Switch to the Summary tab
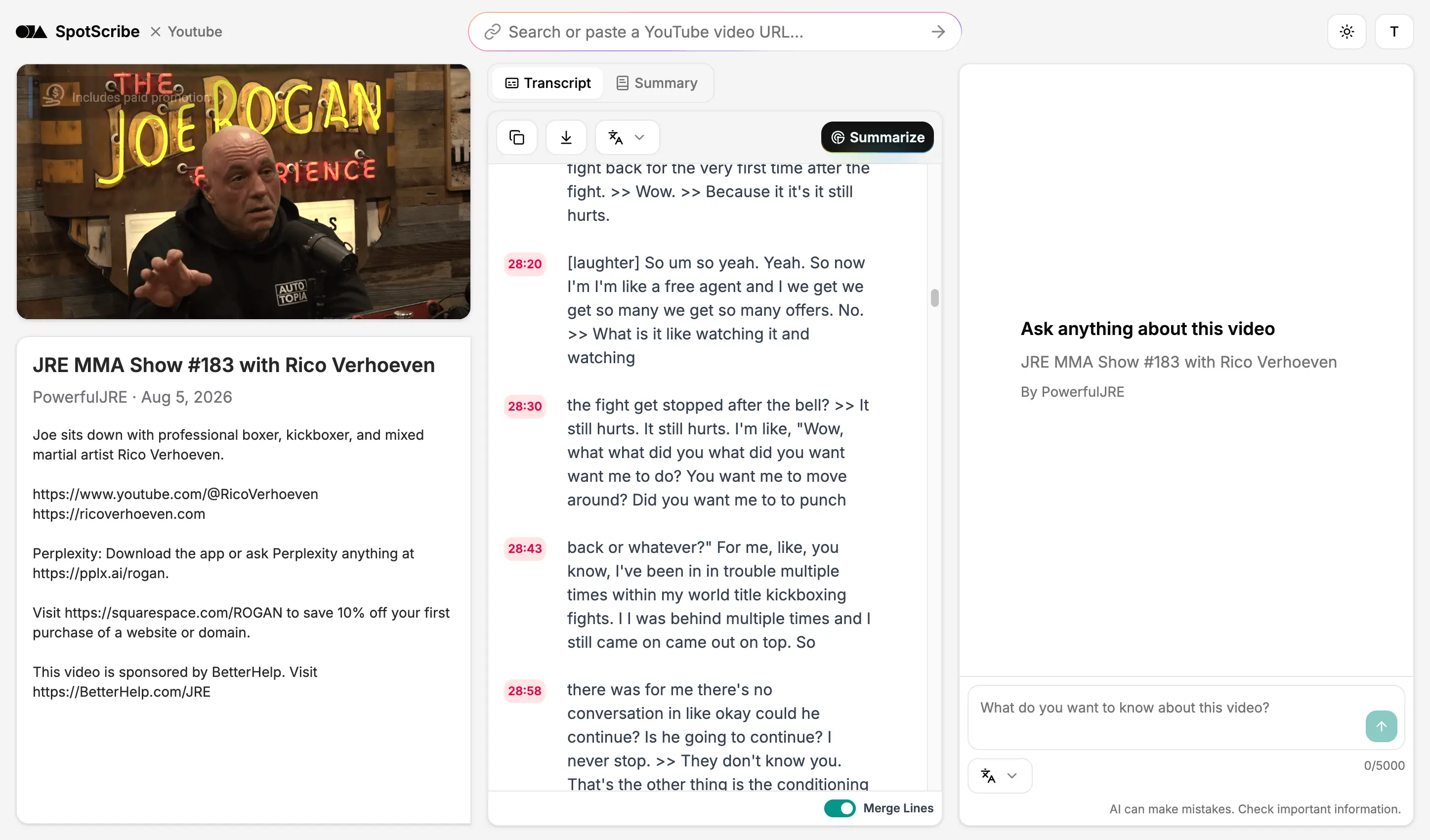The width and height of the screenshot is (1430, 840). tap(657, 83)
